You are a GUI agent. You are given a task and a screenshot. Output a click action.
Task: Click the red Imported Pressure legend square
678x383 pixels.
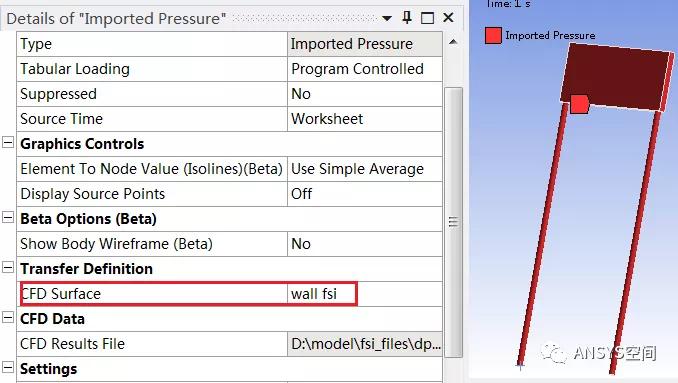[x=493, y=35]
